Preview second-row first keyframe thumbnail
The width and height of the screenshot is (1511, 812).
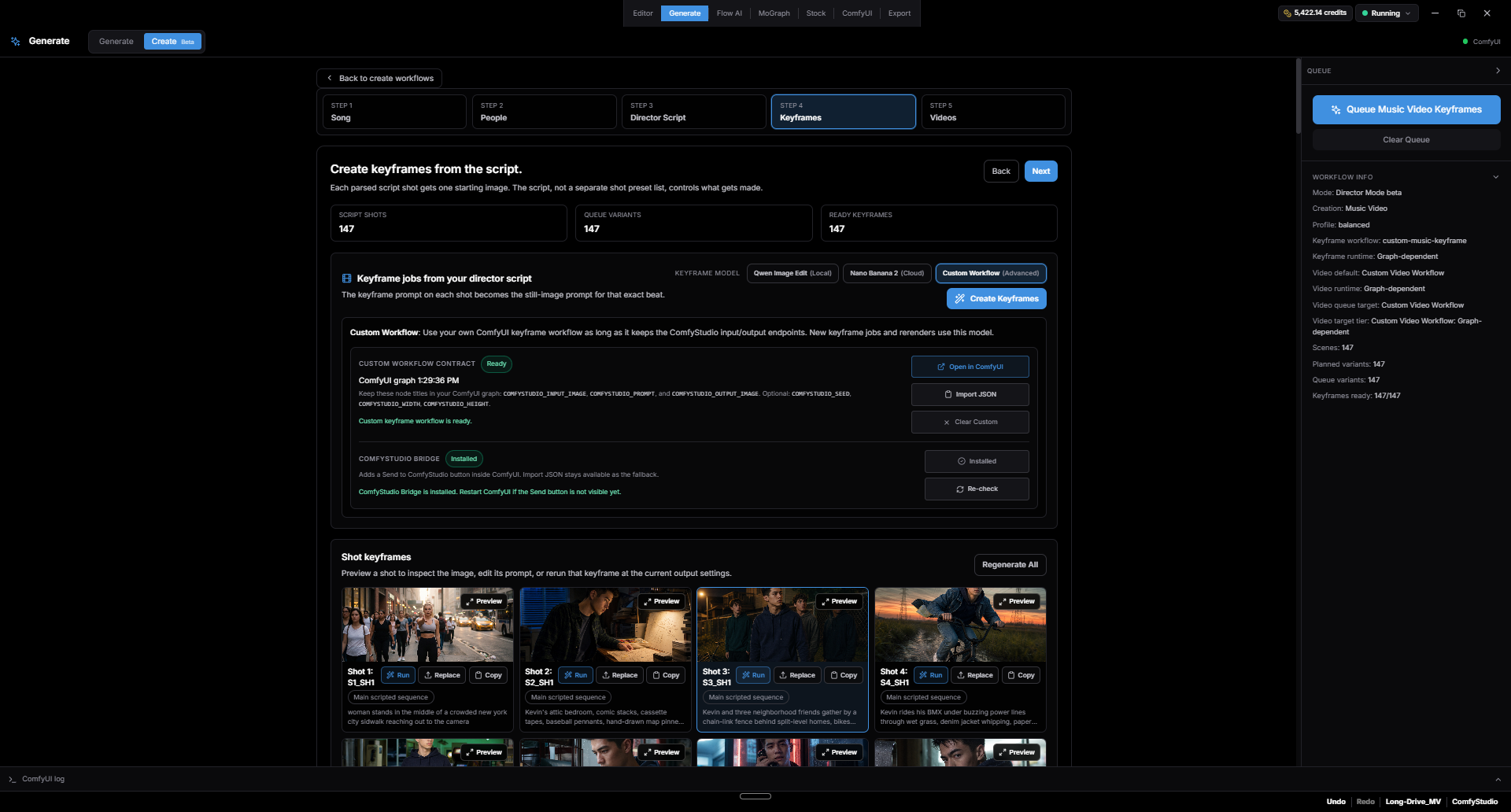click(484, 752)
